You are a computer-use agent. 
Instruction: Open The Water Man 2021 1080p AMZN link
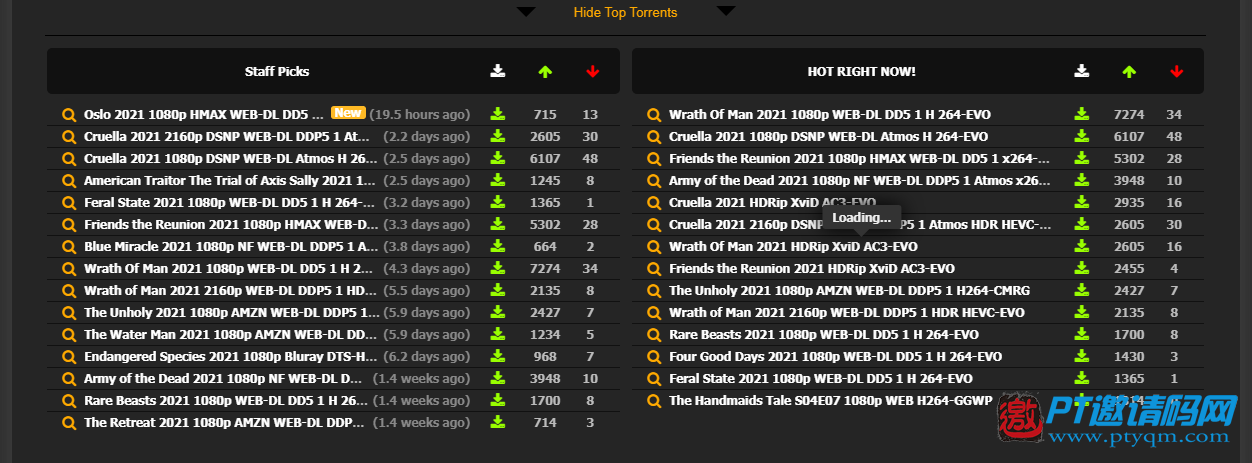point(230,334)
